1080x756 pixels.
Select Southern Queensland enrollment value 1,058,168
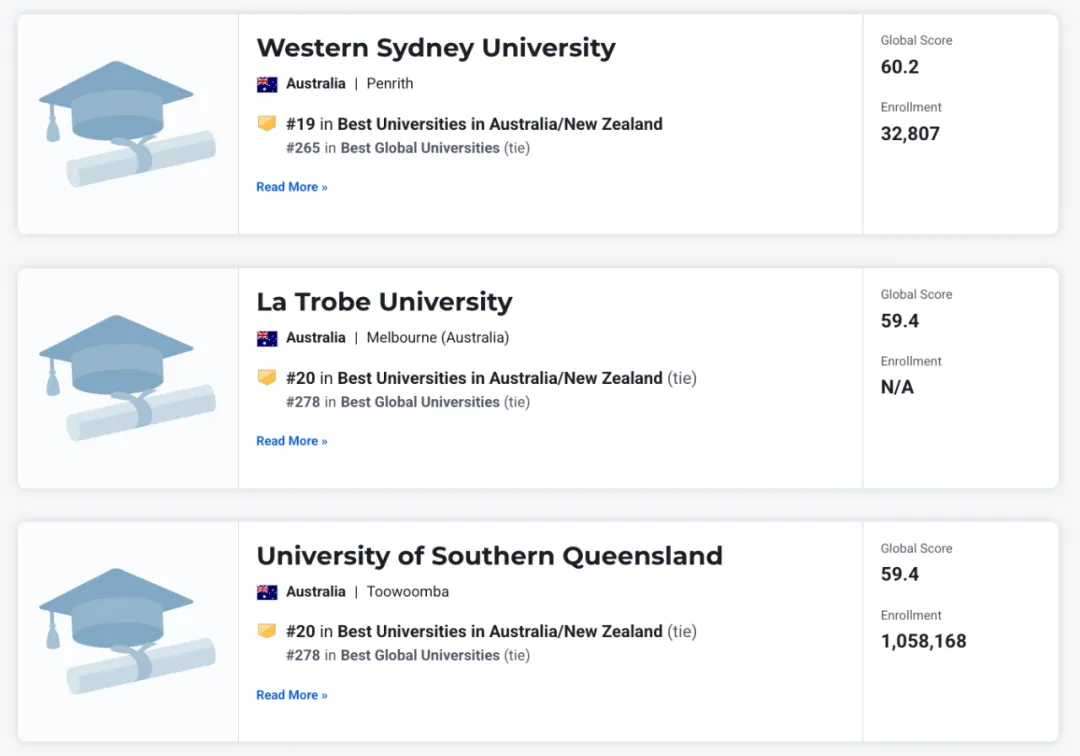click(924, 641)
